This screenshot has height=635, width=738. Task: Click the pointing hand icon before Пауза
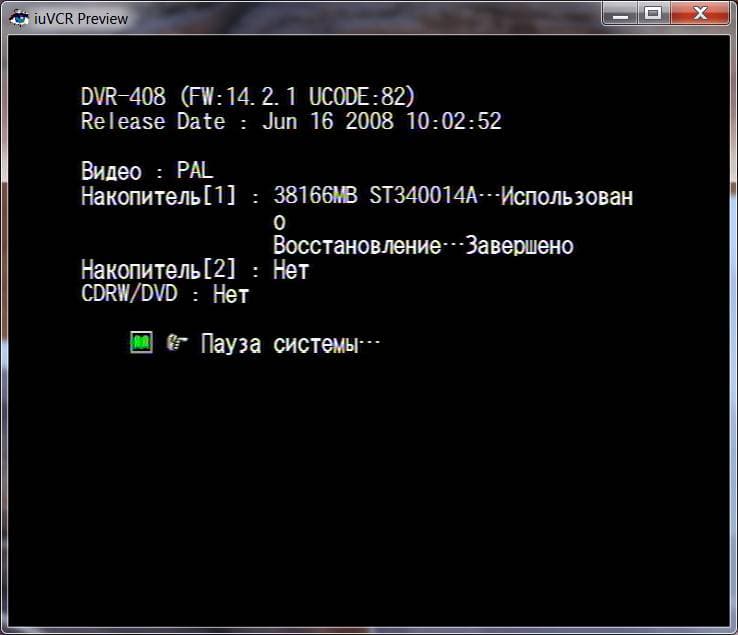point(177,343)
